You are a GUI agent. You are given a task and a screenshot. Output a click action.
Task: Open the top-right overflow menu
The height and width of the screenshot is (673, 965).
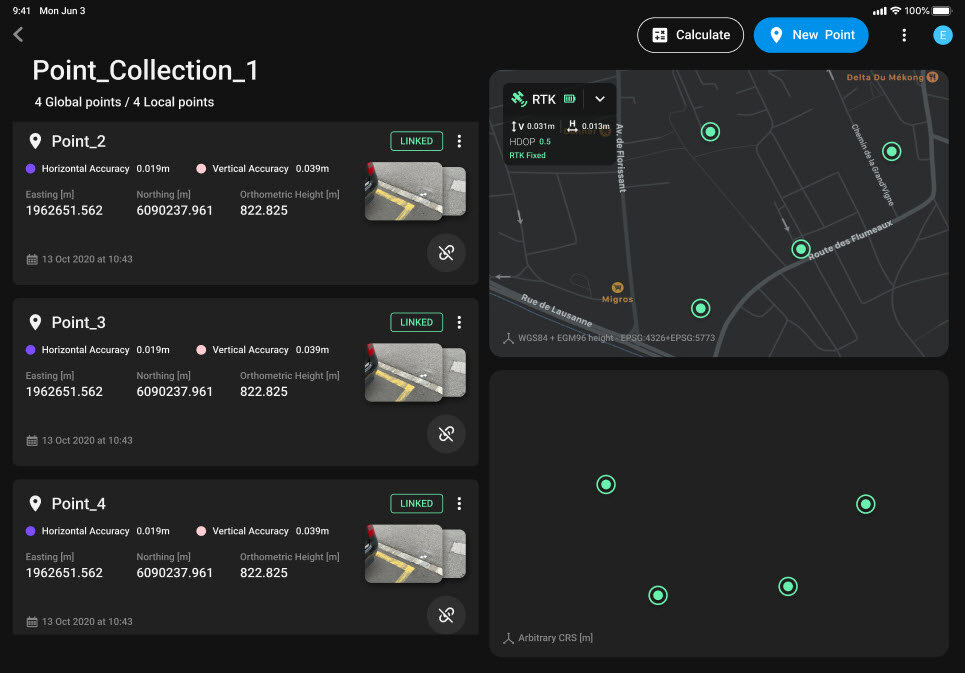904,34
